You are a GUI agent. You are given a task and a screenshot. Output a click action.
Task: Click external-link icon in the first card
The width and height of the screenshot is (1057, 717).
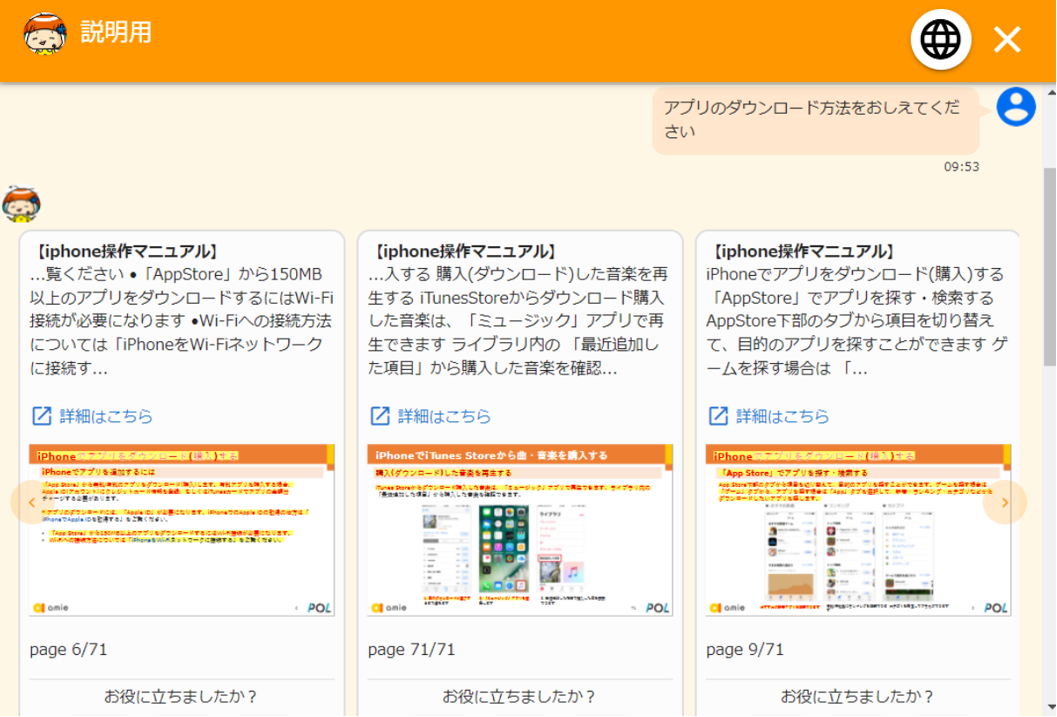42,416
